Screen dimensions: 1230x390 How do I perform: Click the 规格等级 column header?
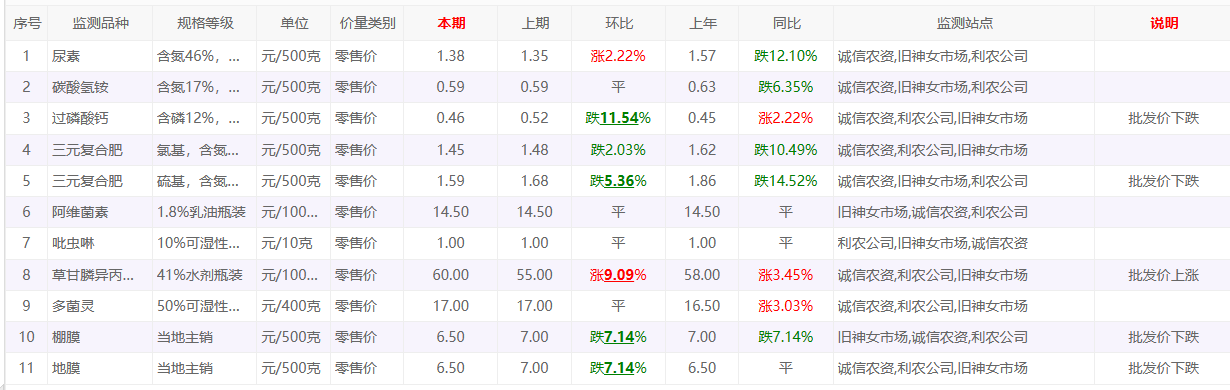pyautogui.click(x=204, y=23)
